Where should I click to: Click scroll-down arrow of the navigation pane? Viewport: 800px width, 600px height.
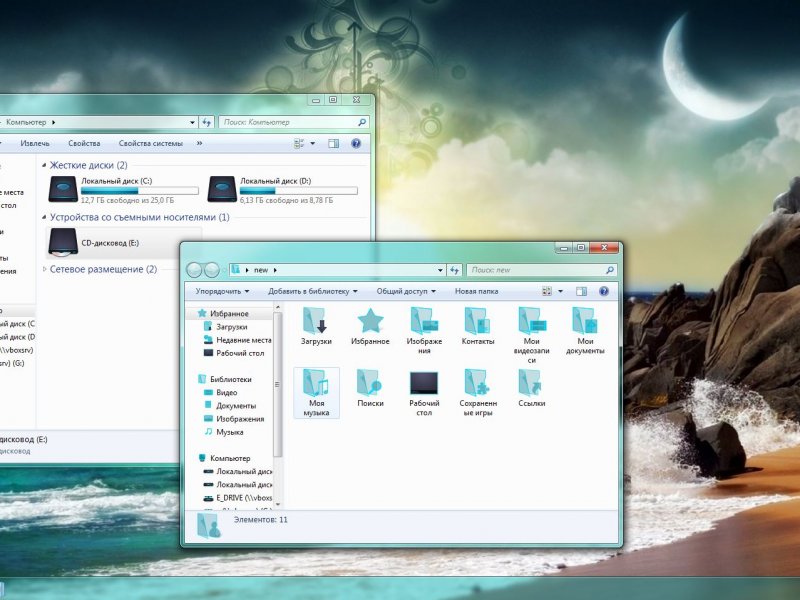pyautogui.click(x=278, y=504)
